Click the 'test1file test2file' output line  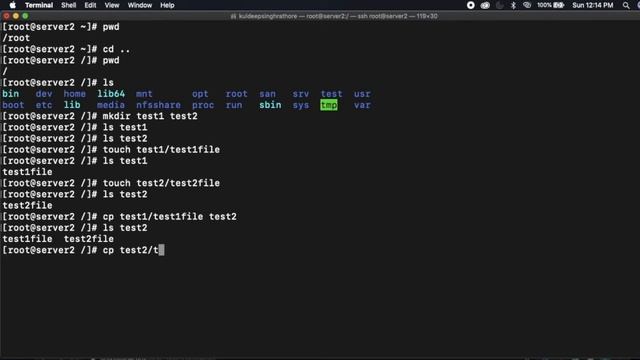[58, 239]
